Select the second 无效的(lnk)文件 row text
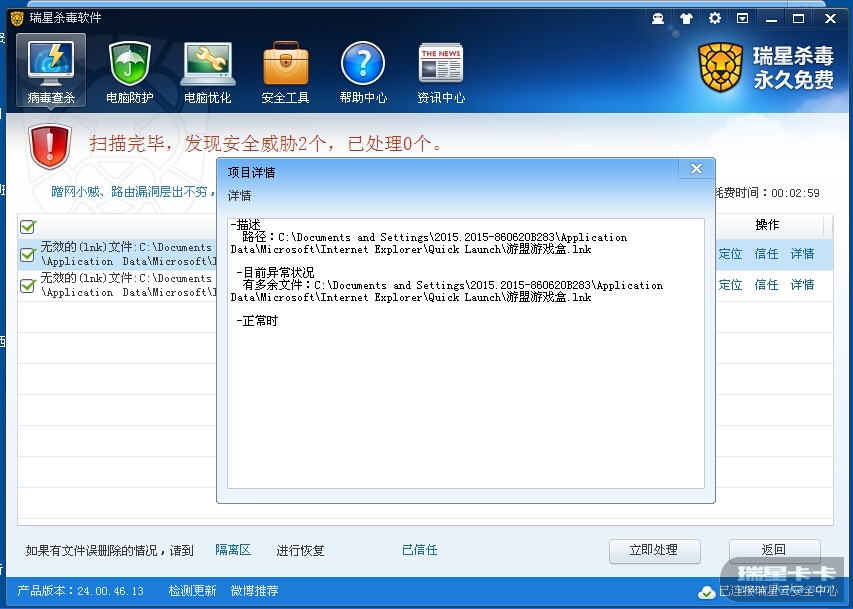Screen dimensions: 853x609 pos(128,285)
